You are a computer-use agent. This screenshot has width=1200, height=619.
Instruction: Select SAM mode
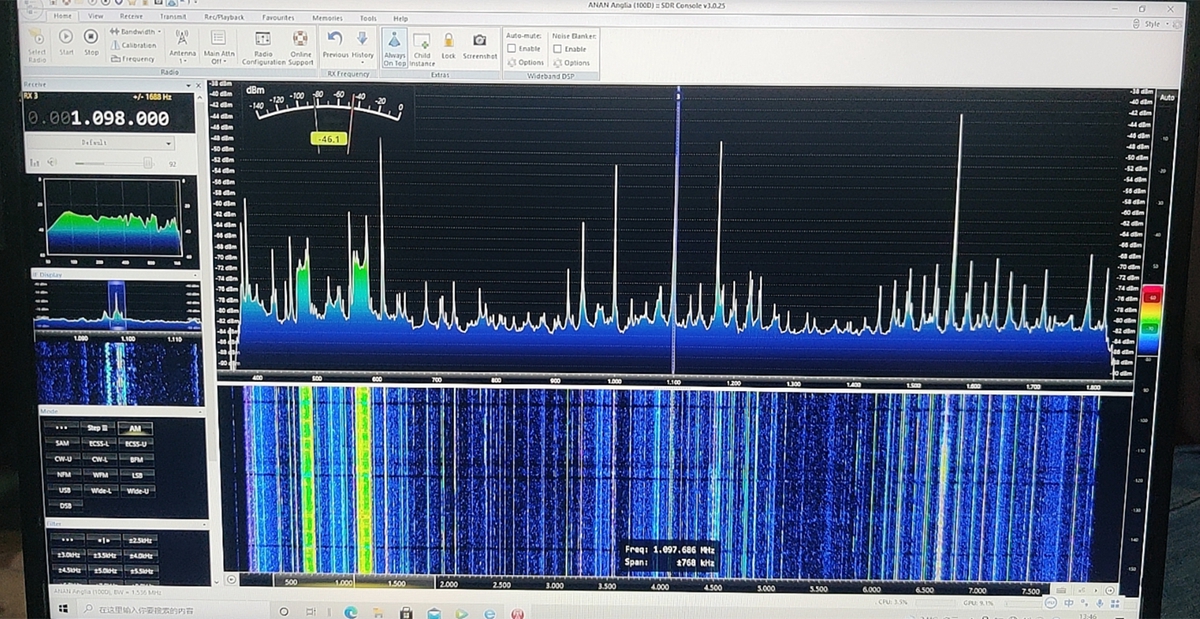tap(62, 443)
